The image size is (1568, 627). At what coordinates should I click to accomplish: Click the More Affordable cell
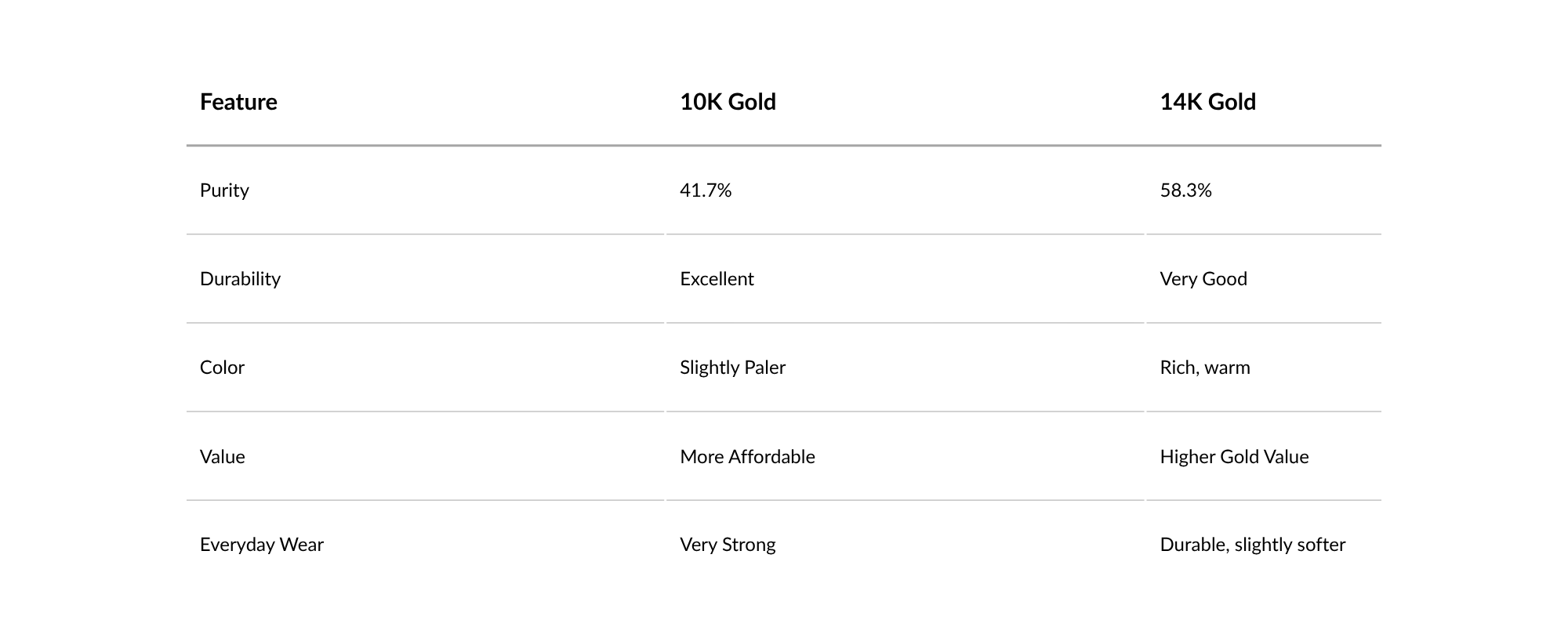(x=747, y=457)
